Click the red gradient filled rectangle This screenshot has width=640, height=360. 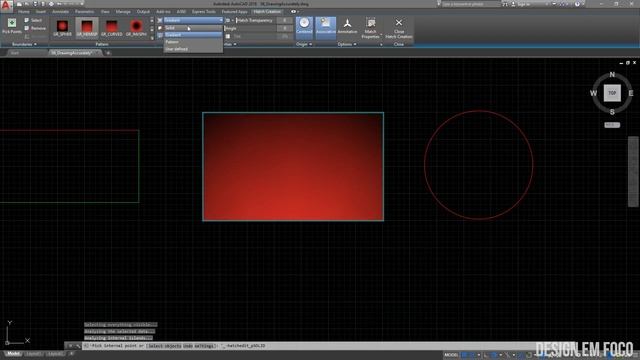tap(293, 167)
